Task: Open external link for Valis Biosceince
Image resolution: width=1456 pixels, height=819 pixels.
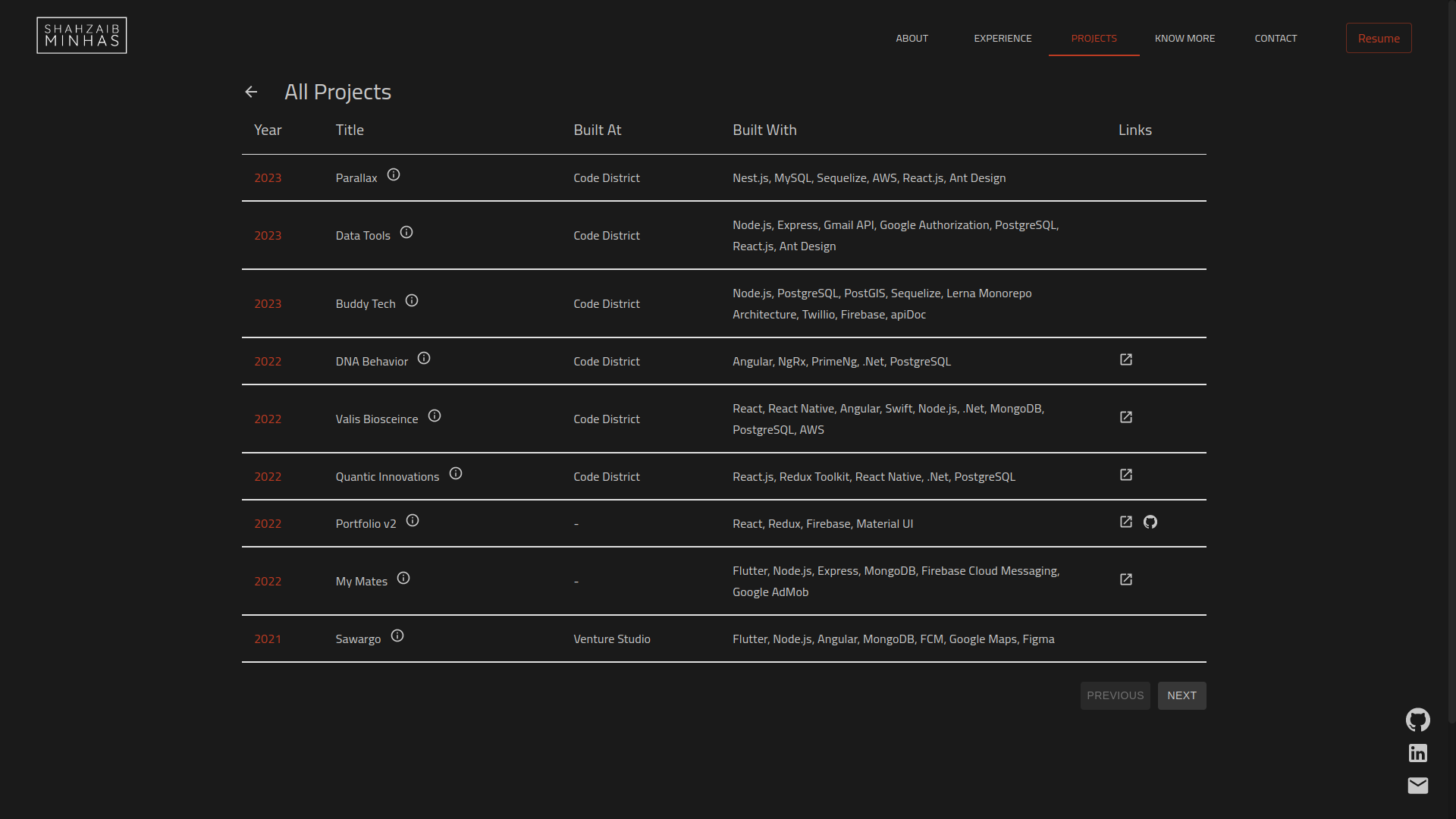Action: 1126,417
